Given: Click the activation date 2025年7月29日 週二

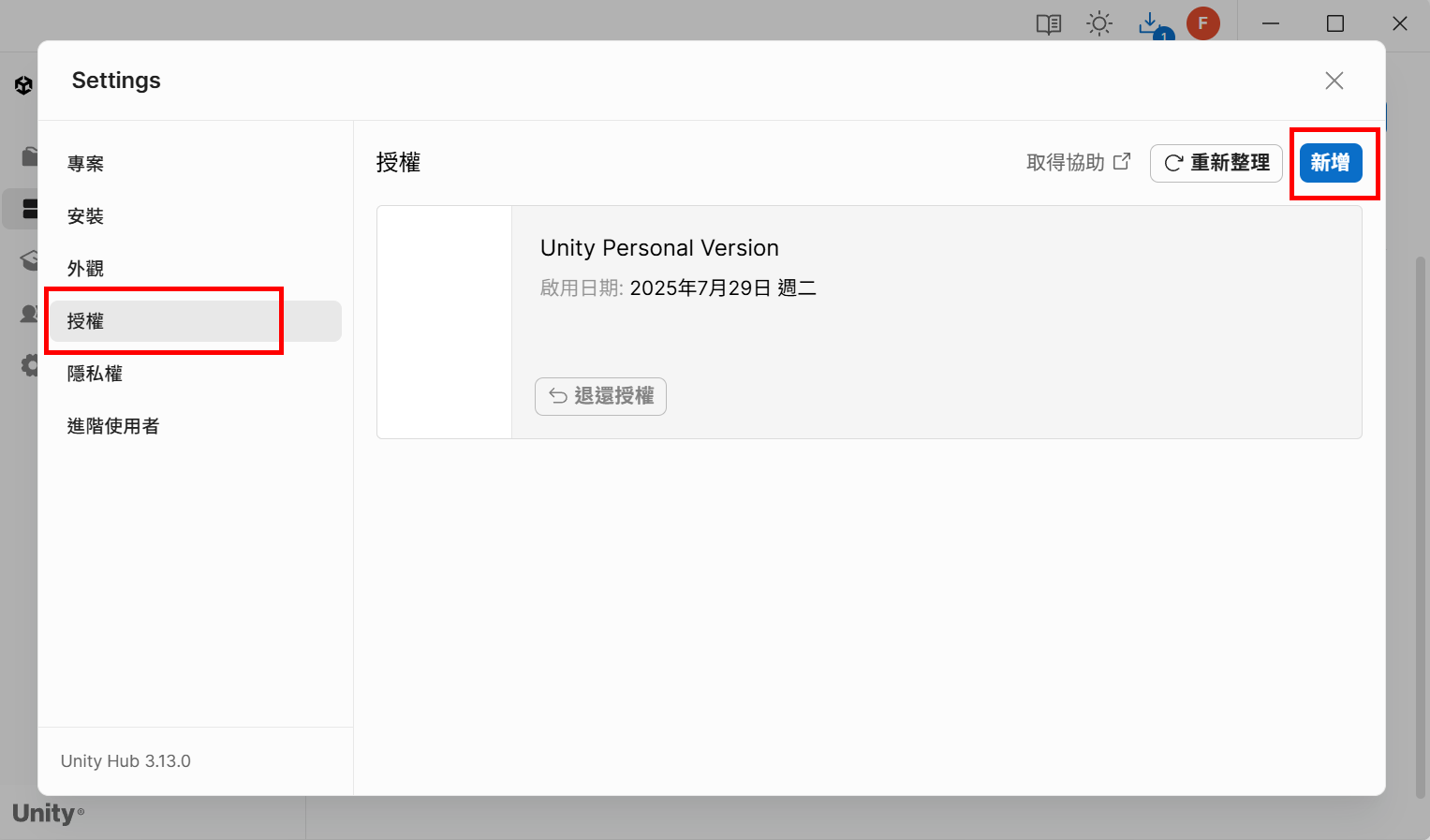Looking at the screenshot, I should click(723, 288).
